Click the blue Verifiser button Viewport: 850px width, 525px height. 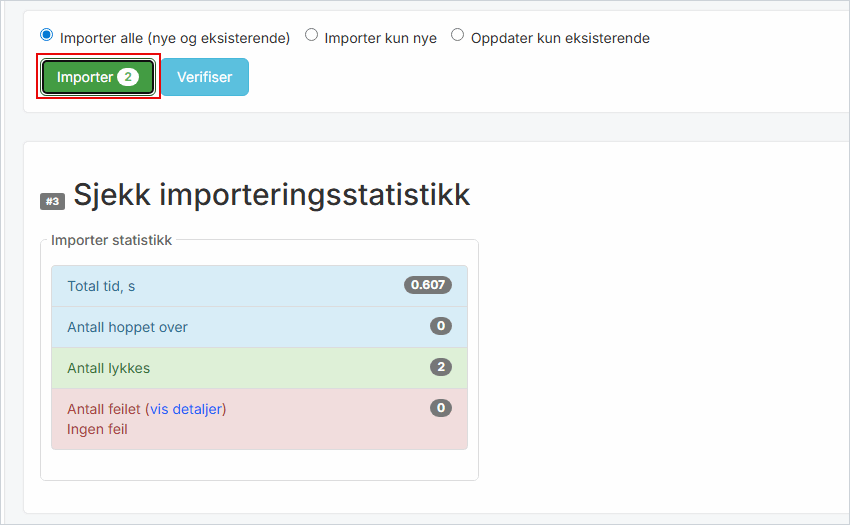(205, 77)
